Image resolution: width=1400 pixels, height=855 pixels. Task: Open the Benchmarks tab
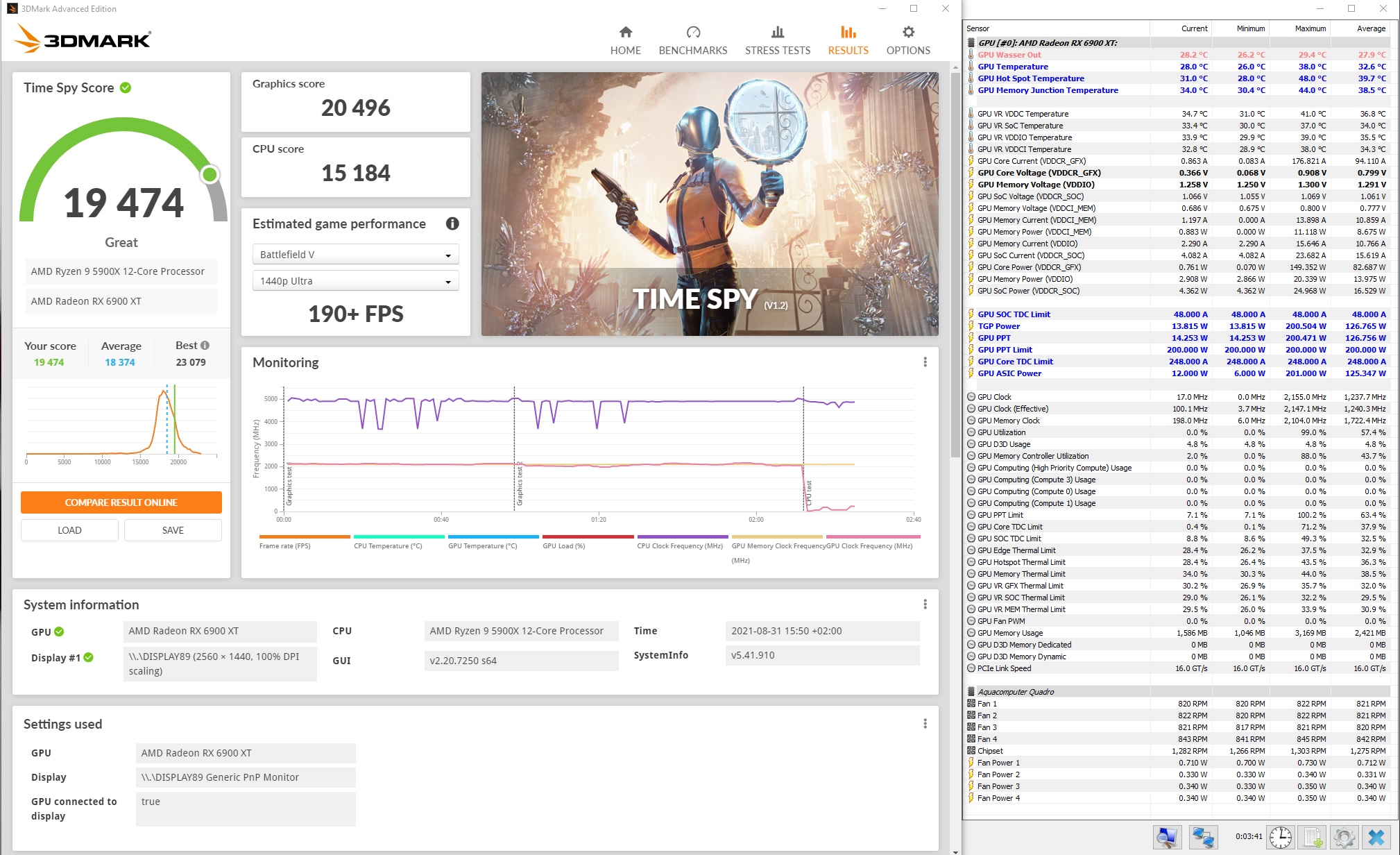point(692,40)
